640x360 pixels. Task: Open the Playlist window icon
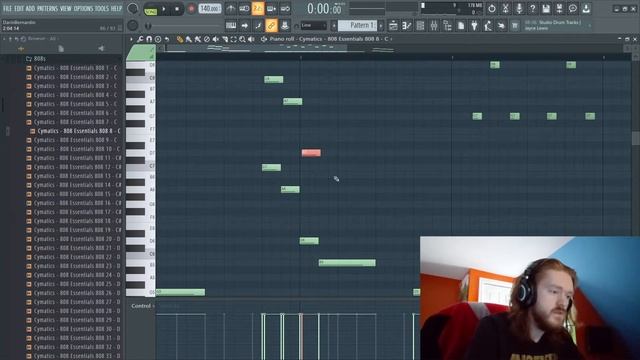point(393,26)
